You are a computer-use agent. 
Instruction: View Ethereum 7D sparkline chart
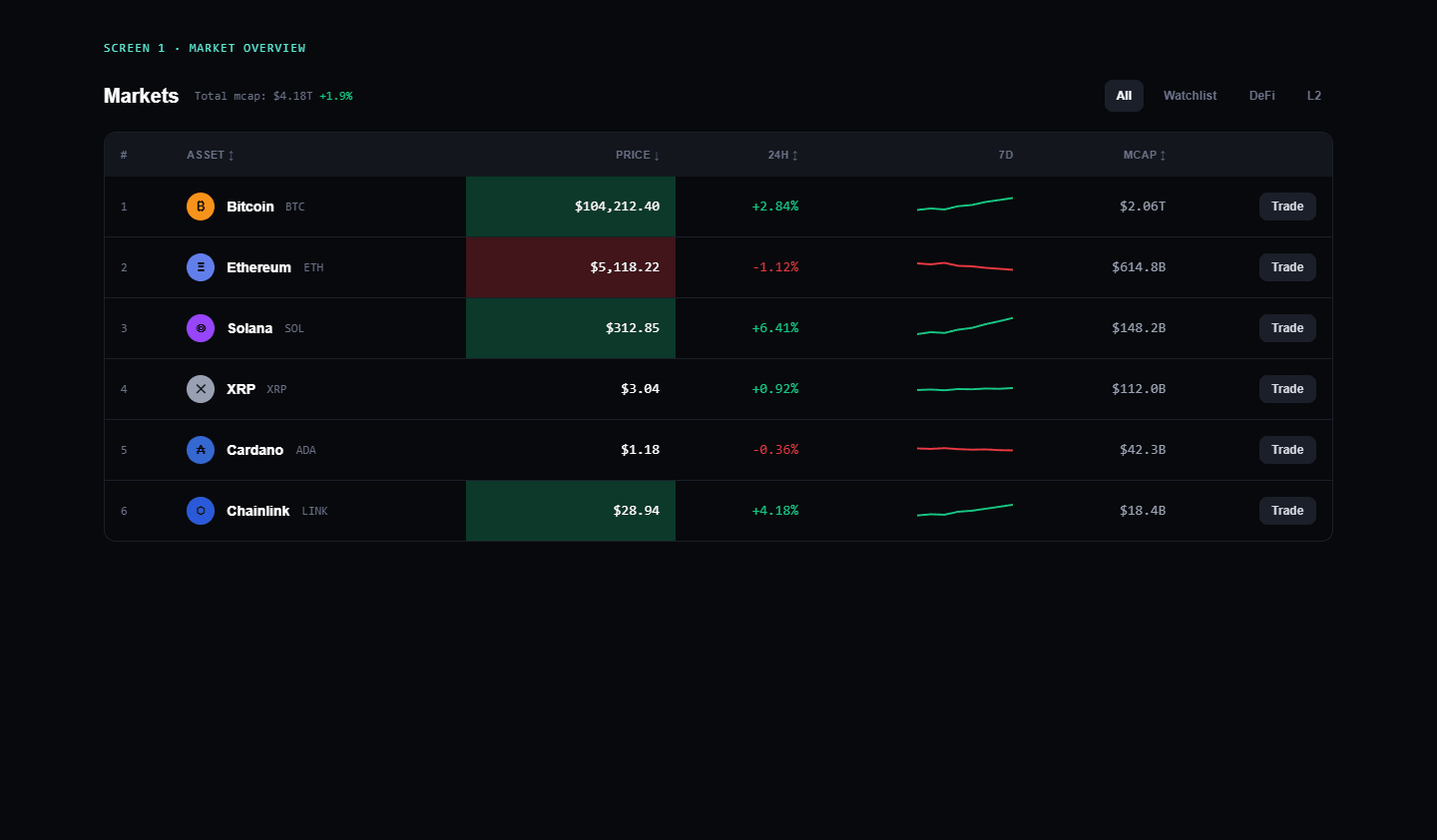pos(965,266)
